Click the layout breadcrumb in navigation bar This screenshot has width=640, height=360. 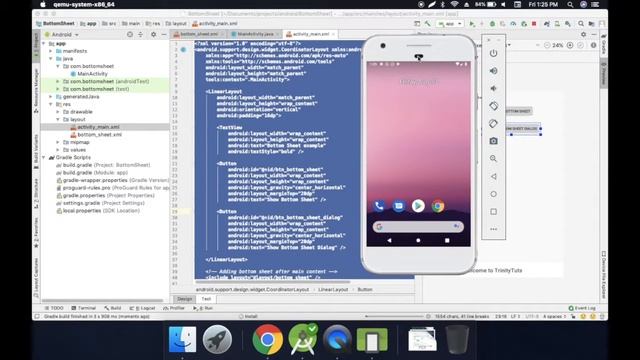(177, 24)
